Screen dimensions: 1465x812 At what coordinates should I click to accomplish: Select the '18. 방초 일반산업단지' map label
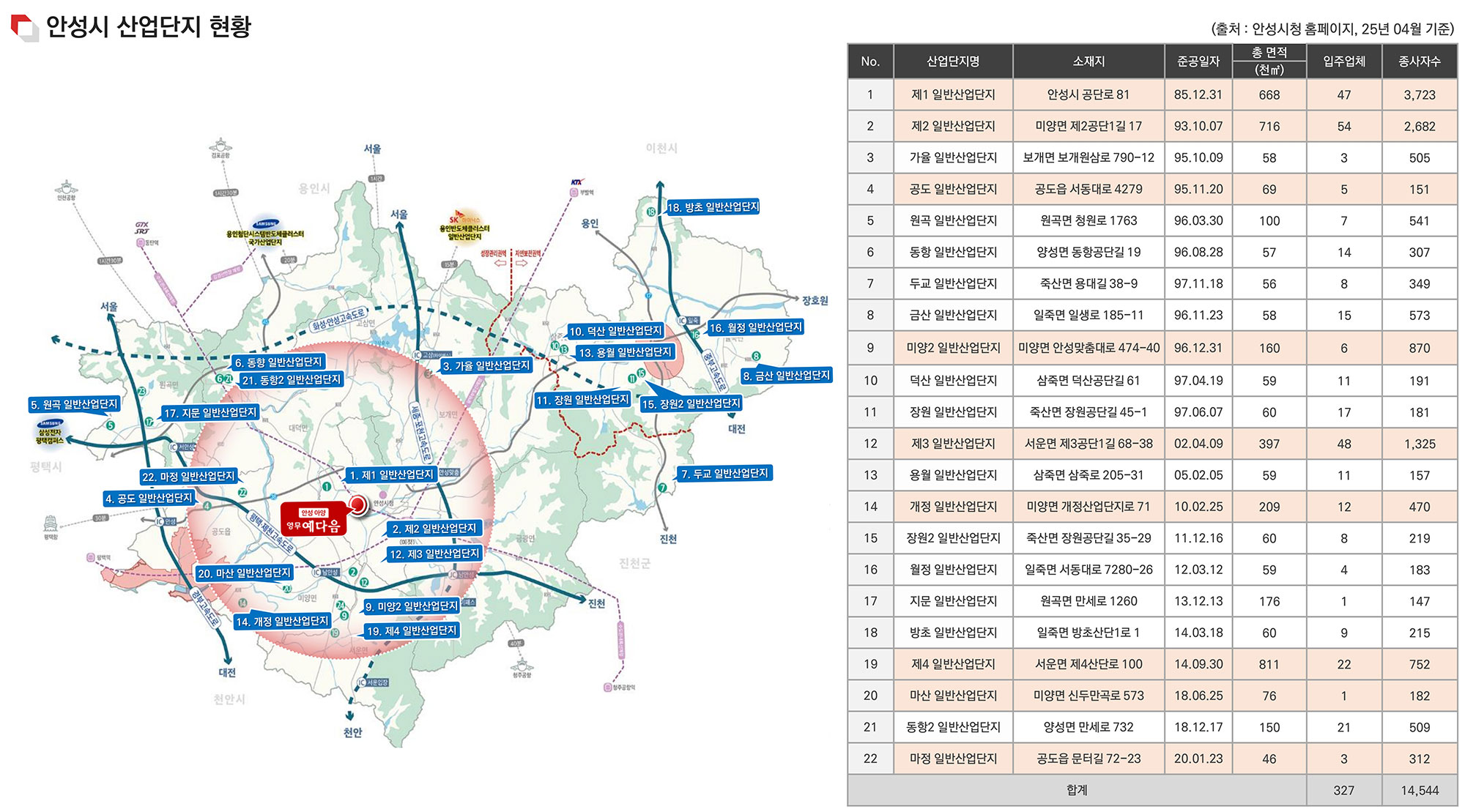pos(712,207)
